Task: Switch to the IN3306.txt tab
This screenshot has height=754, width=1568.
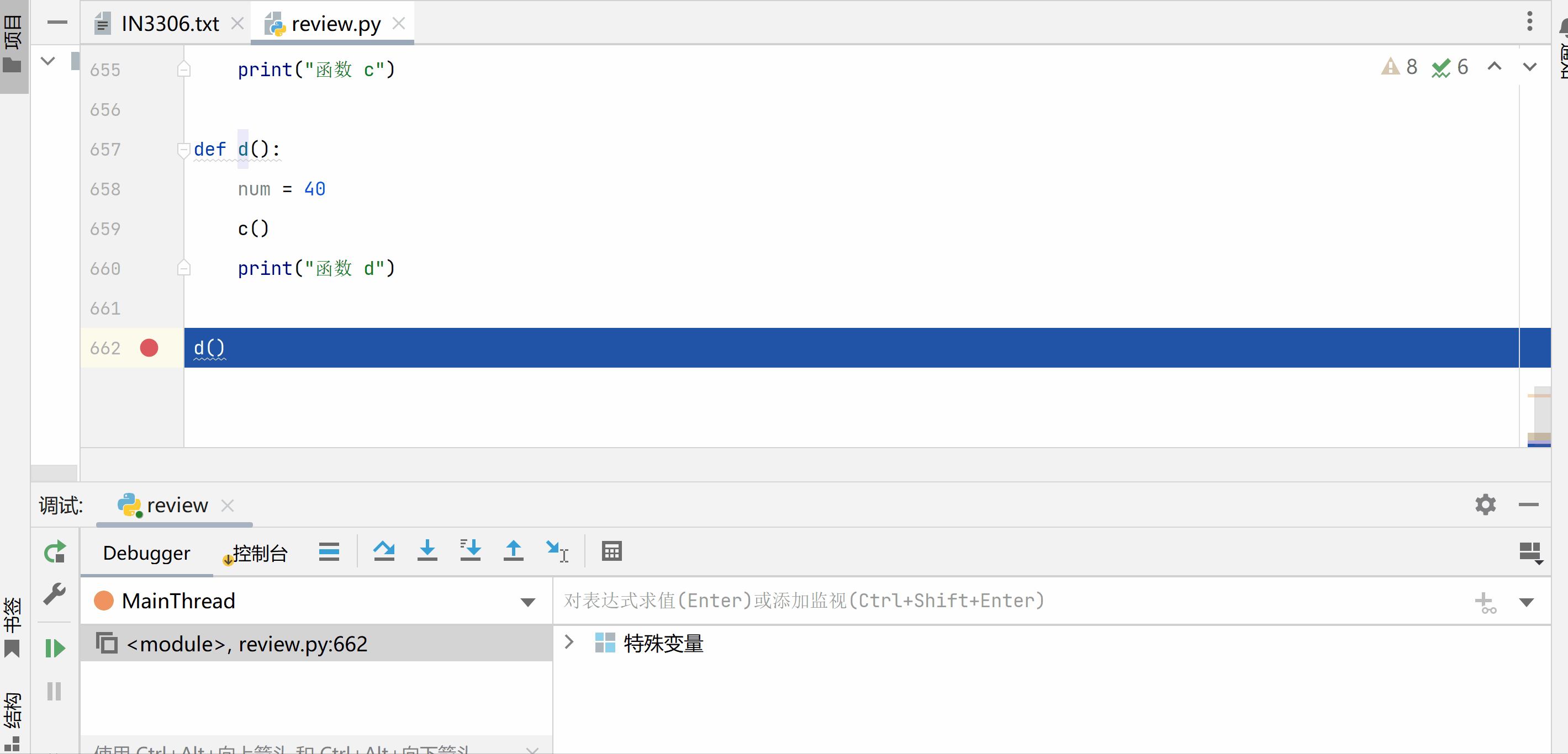Action: [169, 24]
